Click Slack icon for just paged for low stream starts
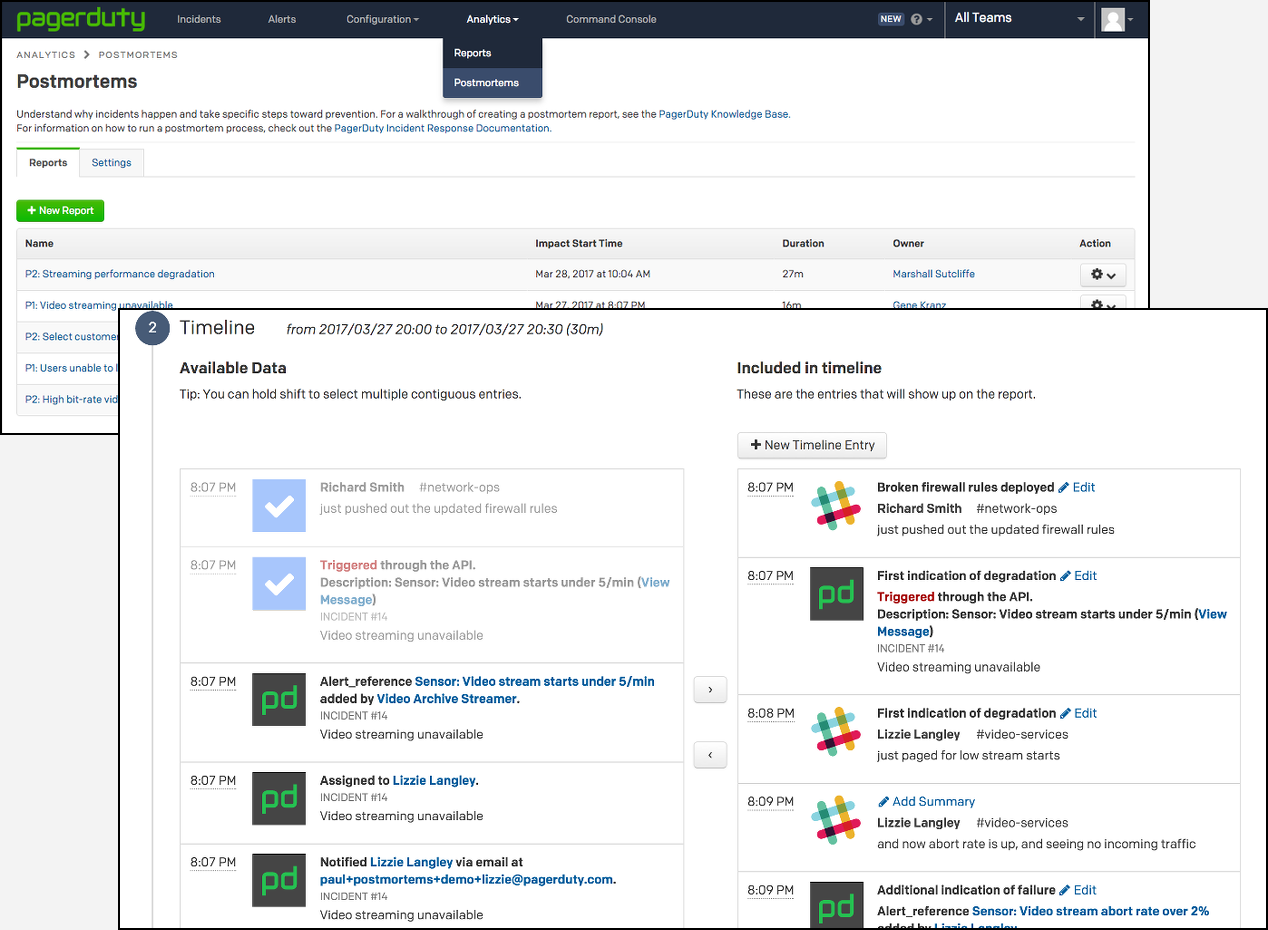The image size is (1268, 930). coord(836,731)
